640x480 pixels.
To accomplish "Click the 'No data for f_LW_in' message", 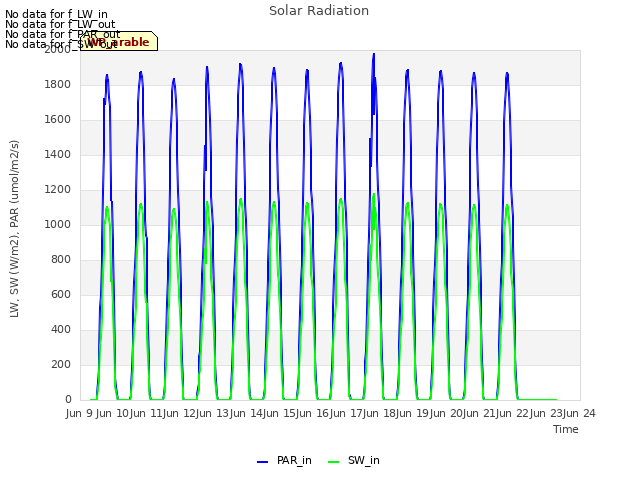I will [x=56, y=14].
